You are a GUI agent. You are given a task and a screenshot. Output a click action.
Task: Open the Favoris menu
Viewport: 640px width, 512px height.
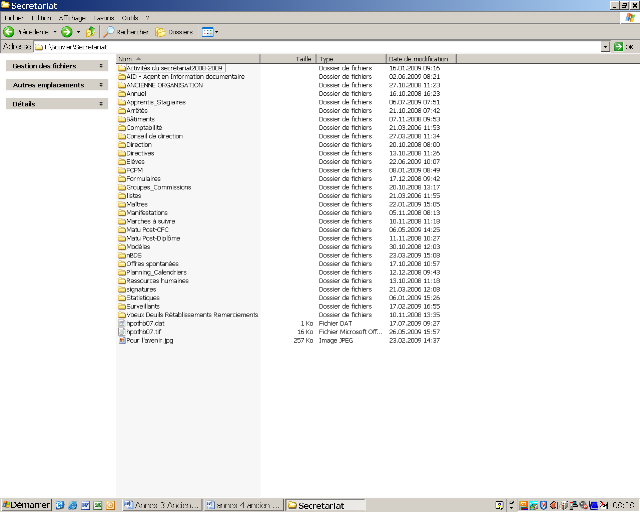pos(104,18)
